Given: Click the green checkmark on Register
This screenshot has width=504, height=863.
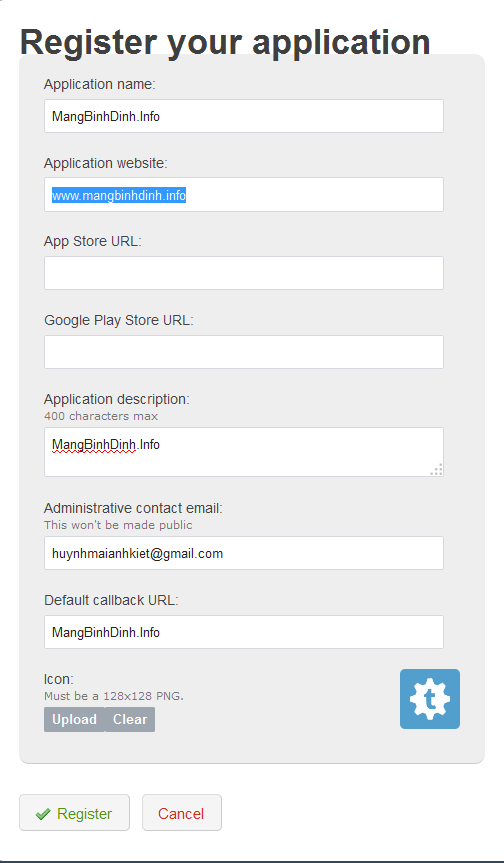Looking at the screenshot, I should [43, 814].
